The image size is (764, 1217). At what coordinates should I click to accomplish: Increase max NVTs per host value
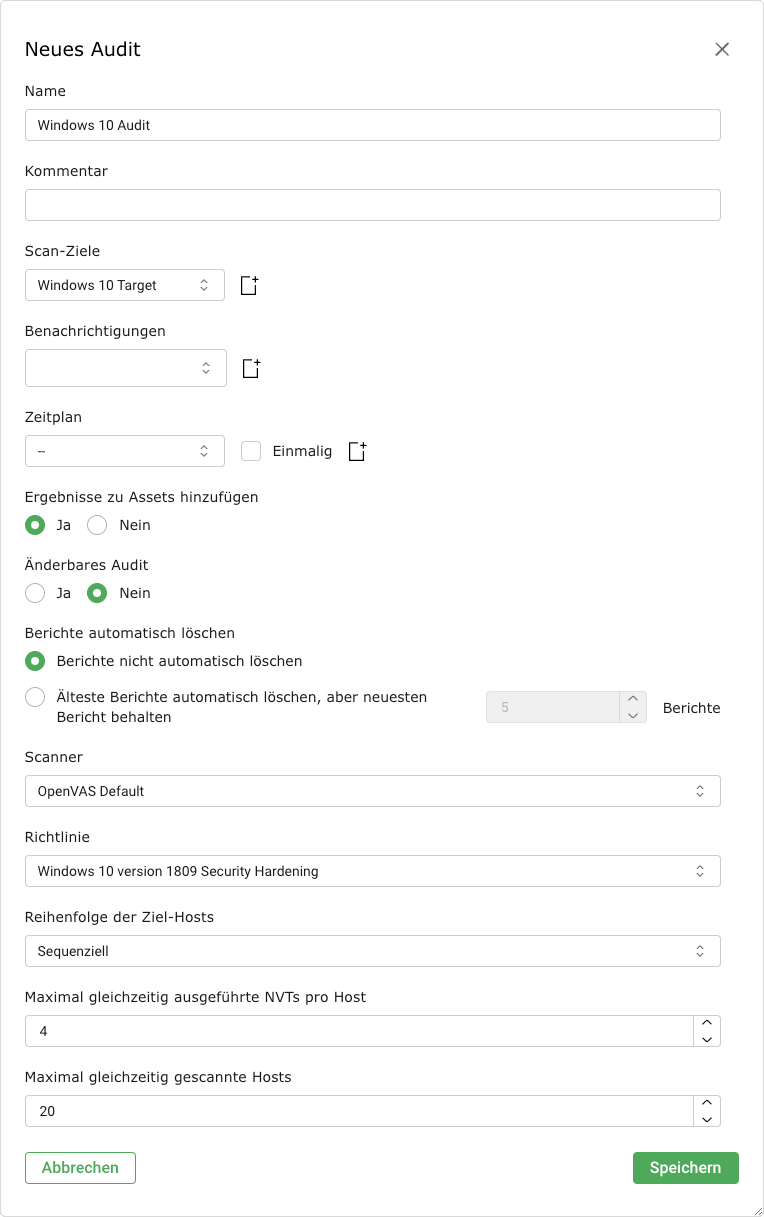click(x=707, y=1023)
